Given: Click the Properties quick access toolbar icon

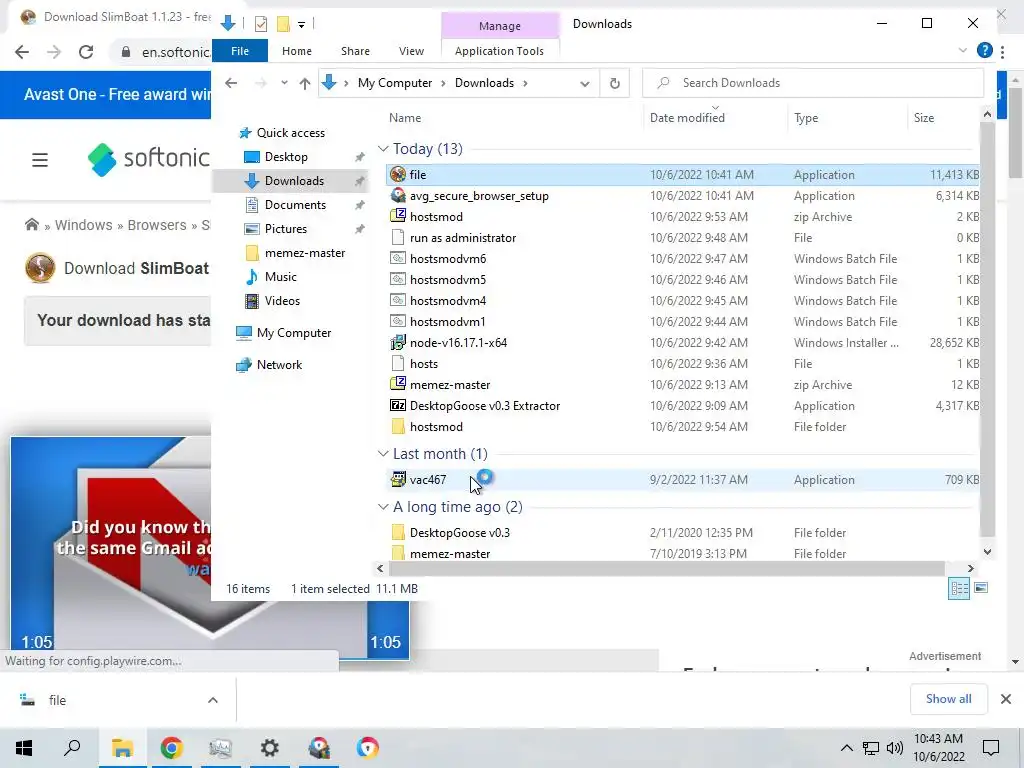Looking at the screenshot, I should [x=261, y=24].
